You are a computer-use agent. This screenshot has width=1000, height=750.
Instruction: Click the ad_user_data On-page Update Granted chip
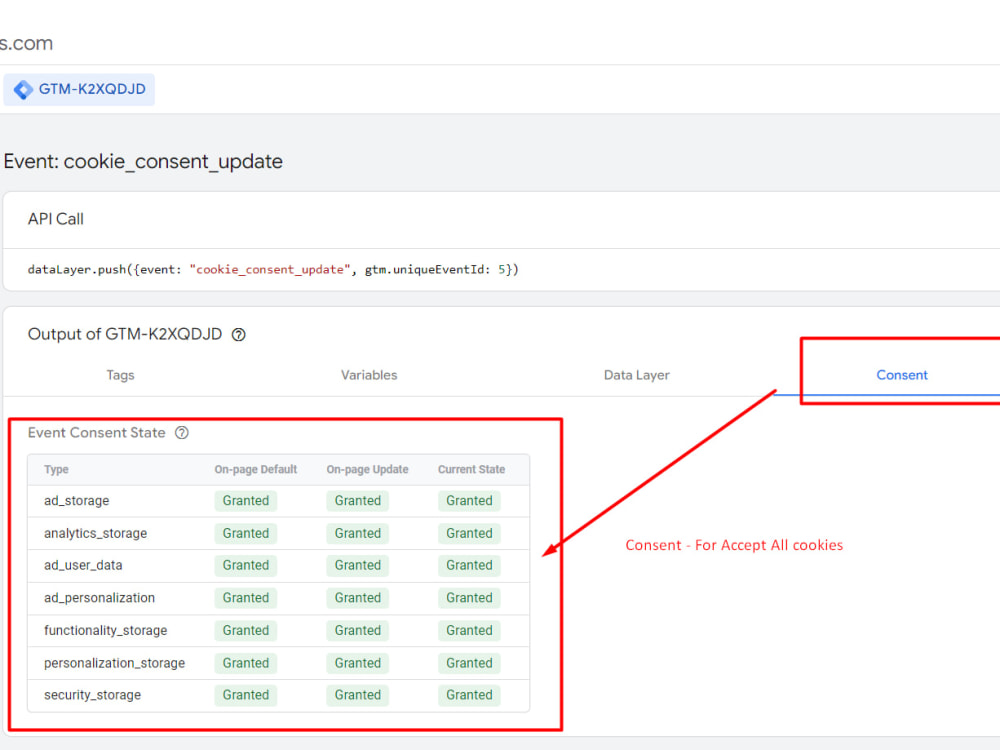357,565
